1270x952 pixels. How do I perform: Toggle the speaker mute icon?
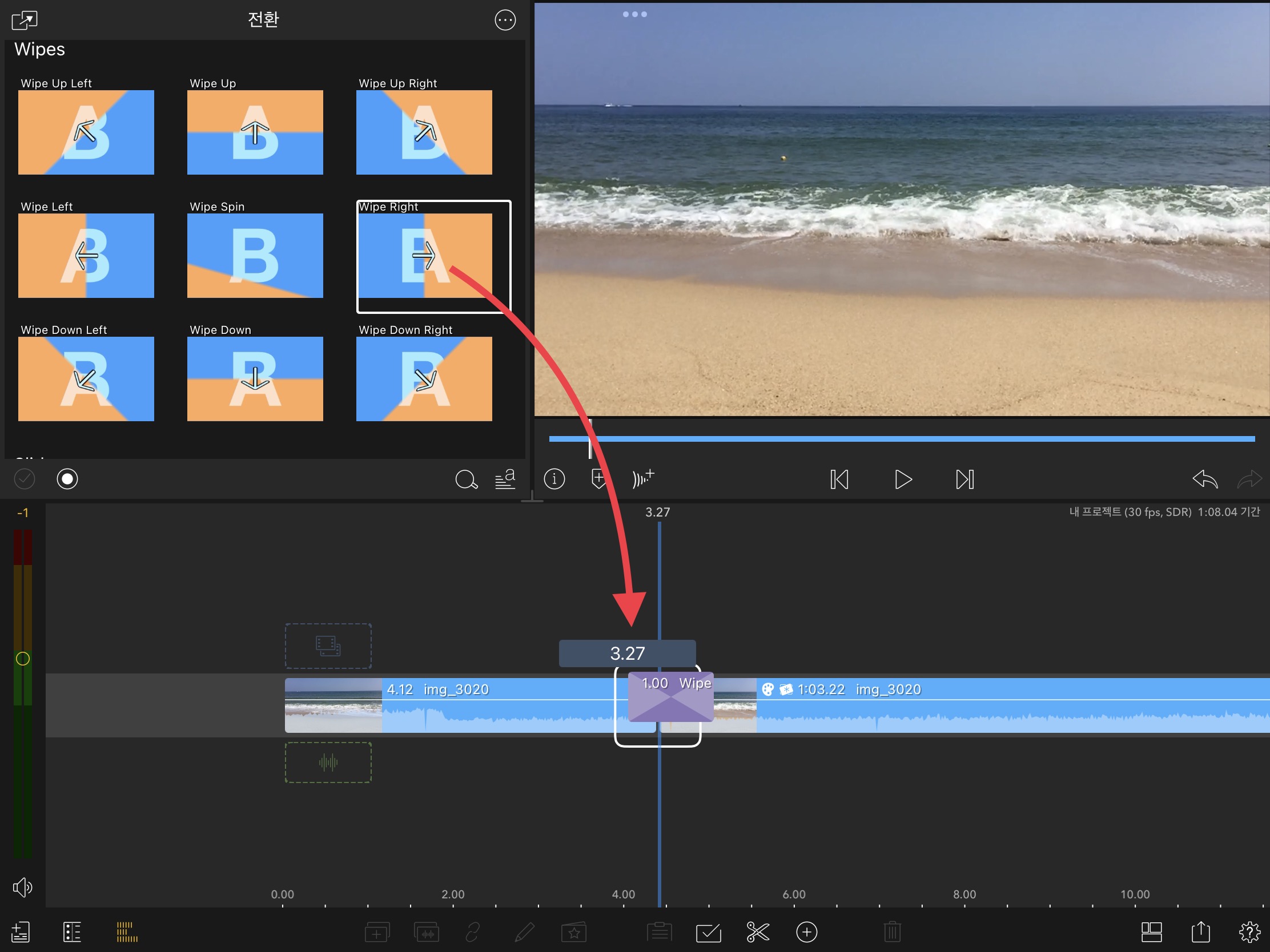22,887
